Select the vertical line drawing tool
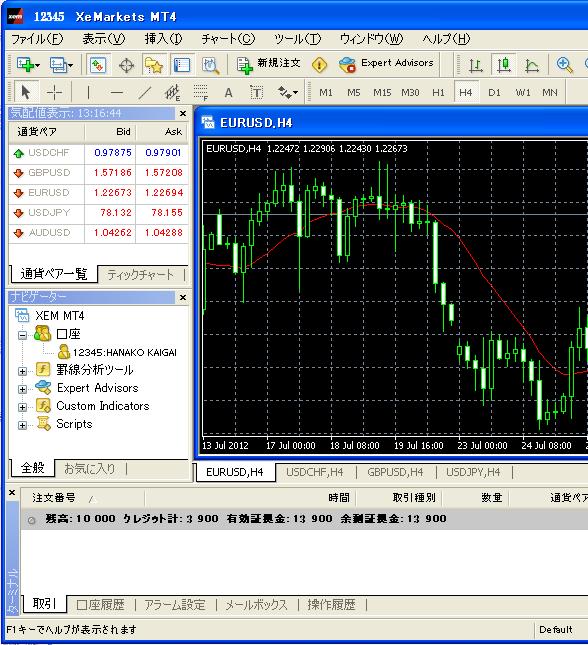Screen dimensions: 588x645 88,93
